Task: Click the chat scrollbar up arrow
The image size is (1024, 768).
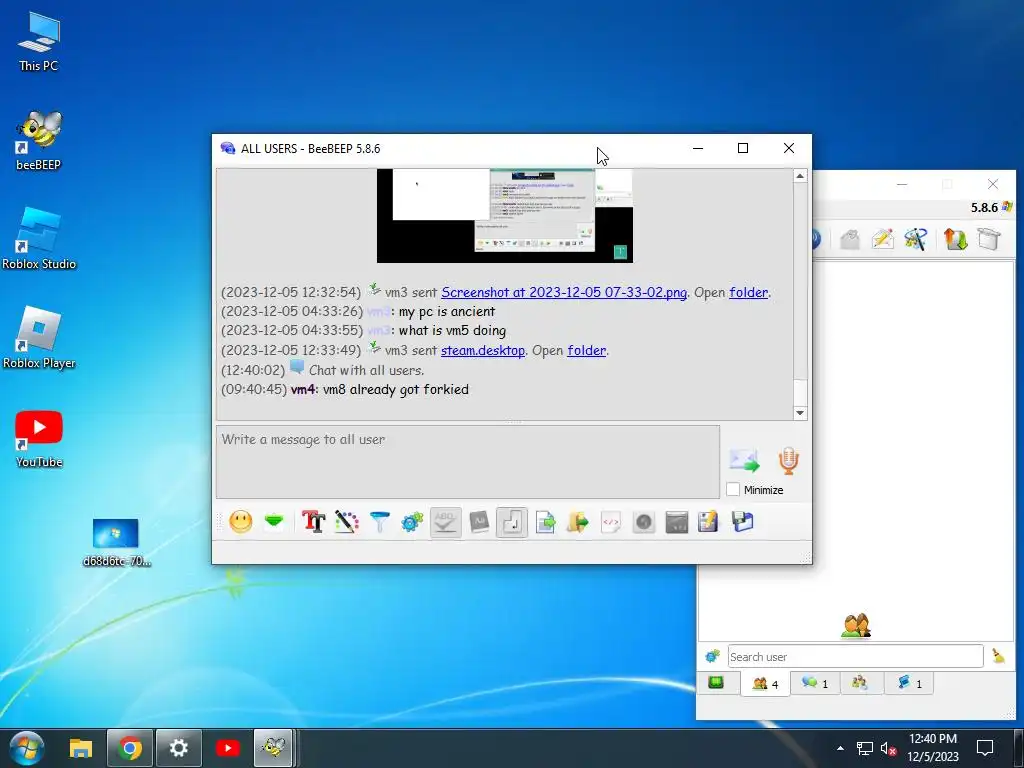Action: 800,176
